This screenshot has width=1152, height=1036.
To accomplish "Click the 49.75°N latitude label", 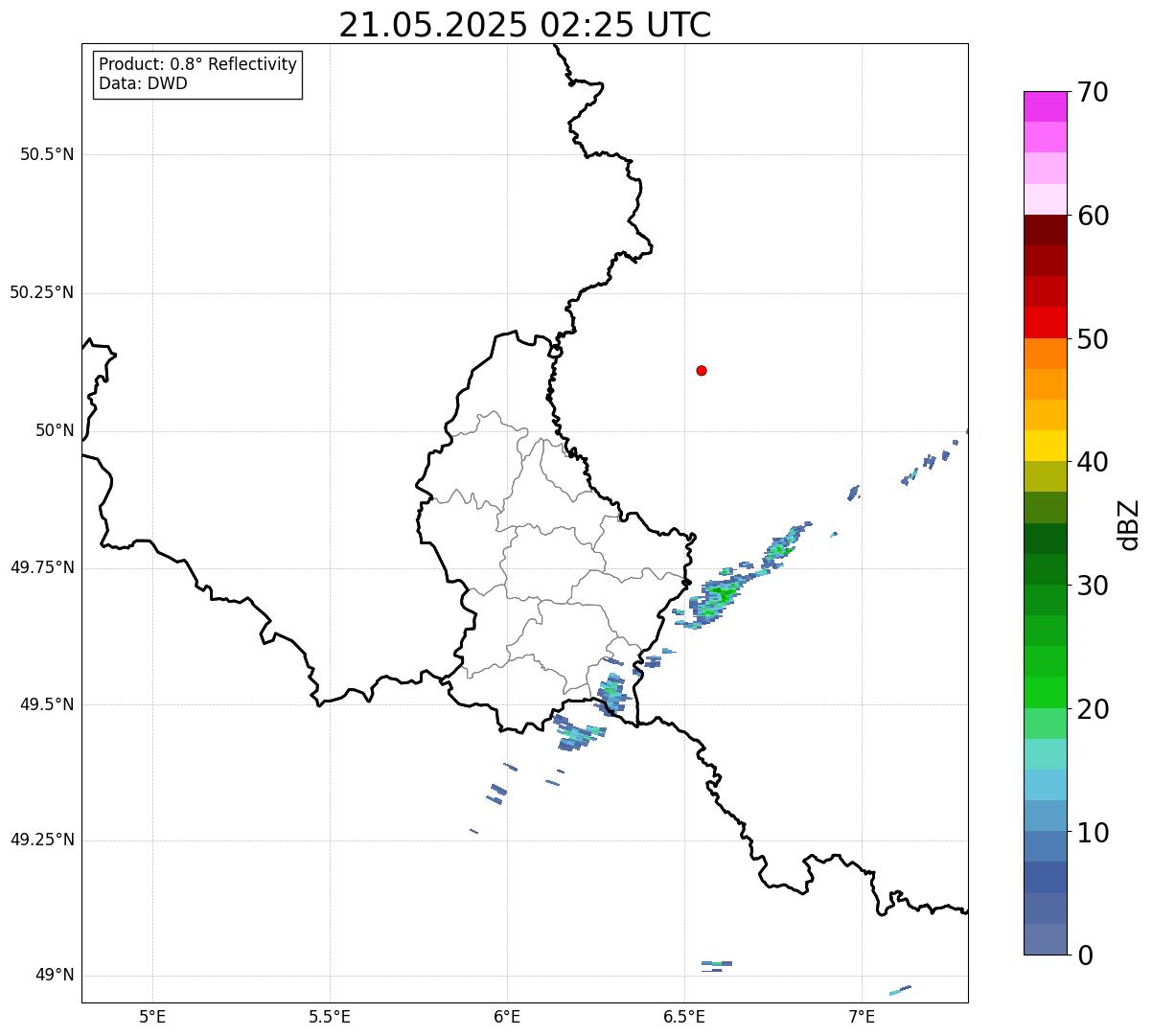I will tap(42, 567).
